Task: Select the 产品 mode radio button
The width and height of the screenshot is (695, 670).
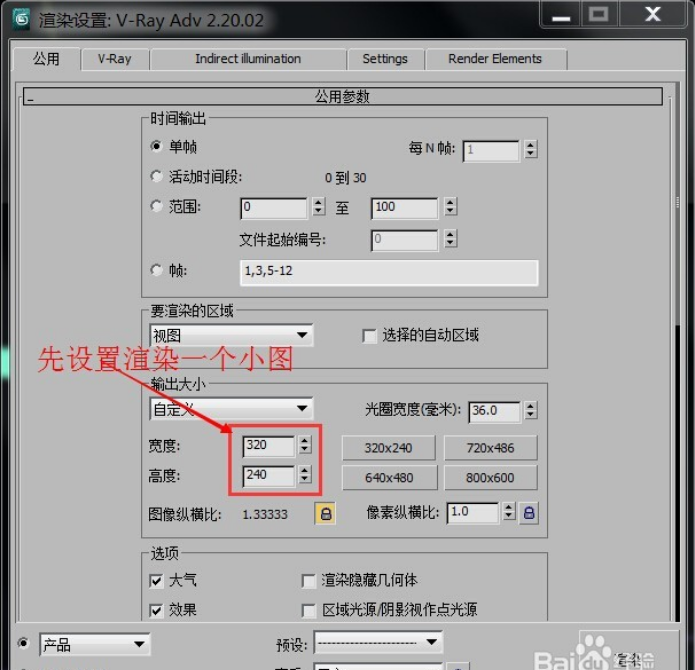Action: [23, 643]
